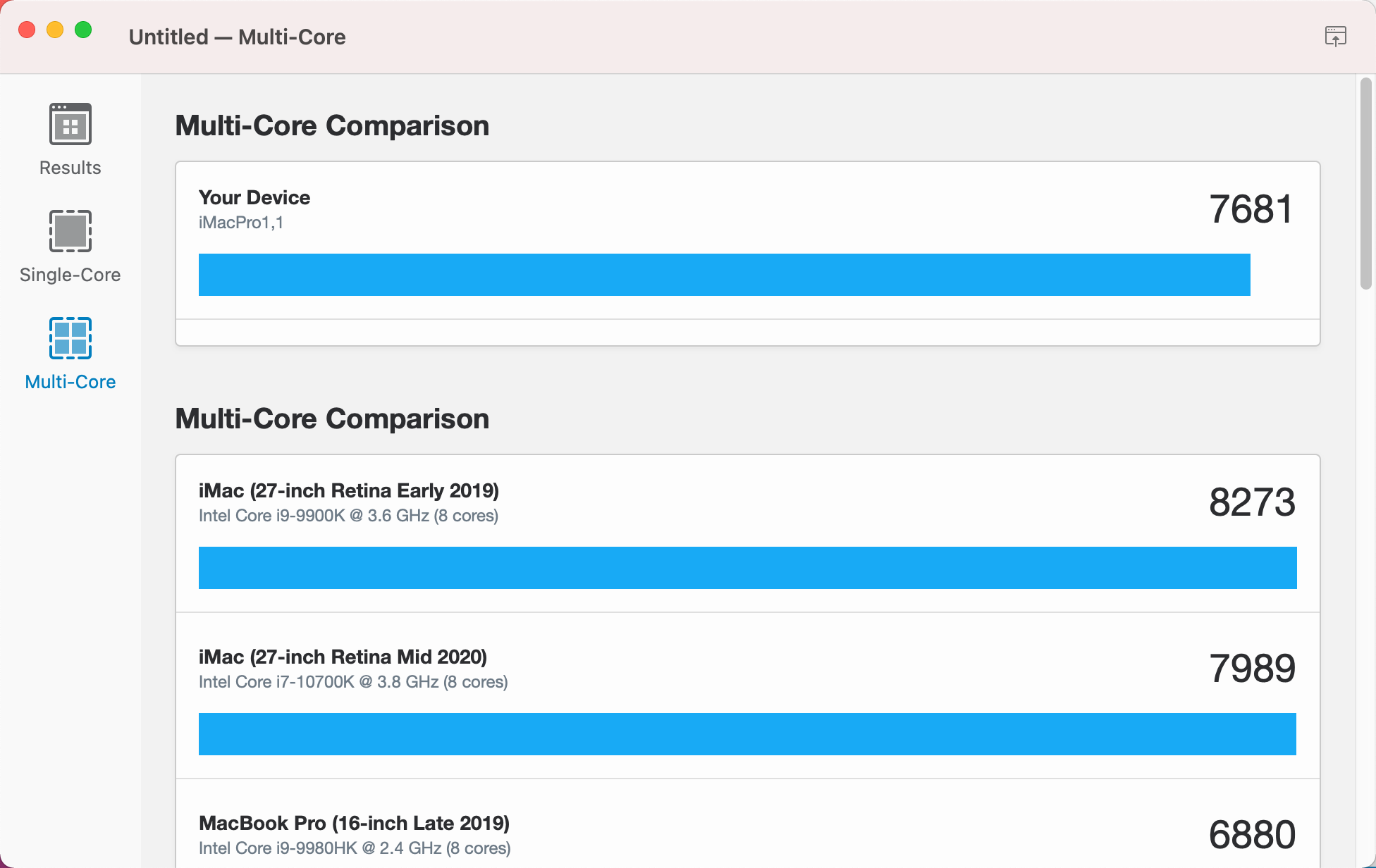Click iMac Early 2019 score bar
The width and height of the screenshot is (1376, 868).
click(x=747, y=568)
